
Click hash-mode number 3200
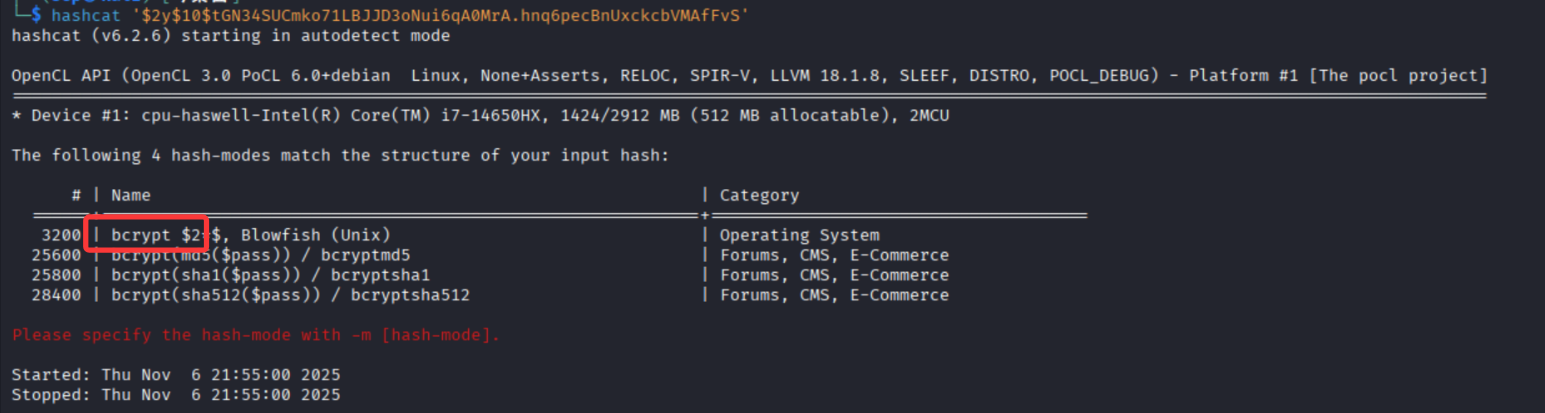click(x=61, y=235)
